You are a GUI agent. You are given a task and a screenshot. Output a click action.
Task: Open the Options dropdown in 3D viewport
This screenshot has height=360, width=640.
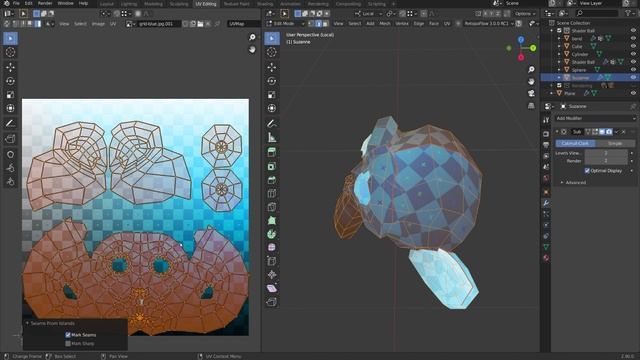524,13
